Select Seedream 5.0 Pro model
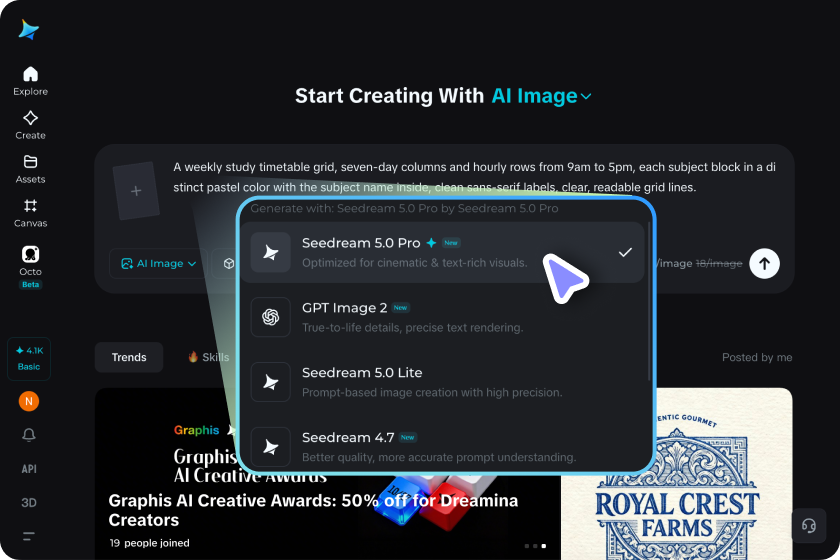The image size is (840, 560). 442,252
